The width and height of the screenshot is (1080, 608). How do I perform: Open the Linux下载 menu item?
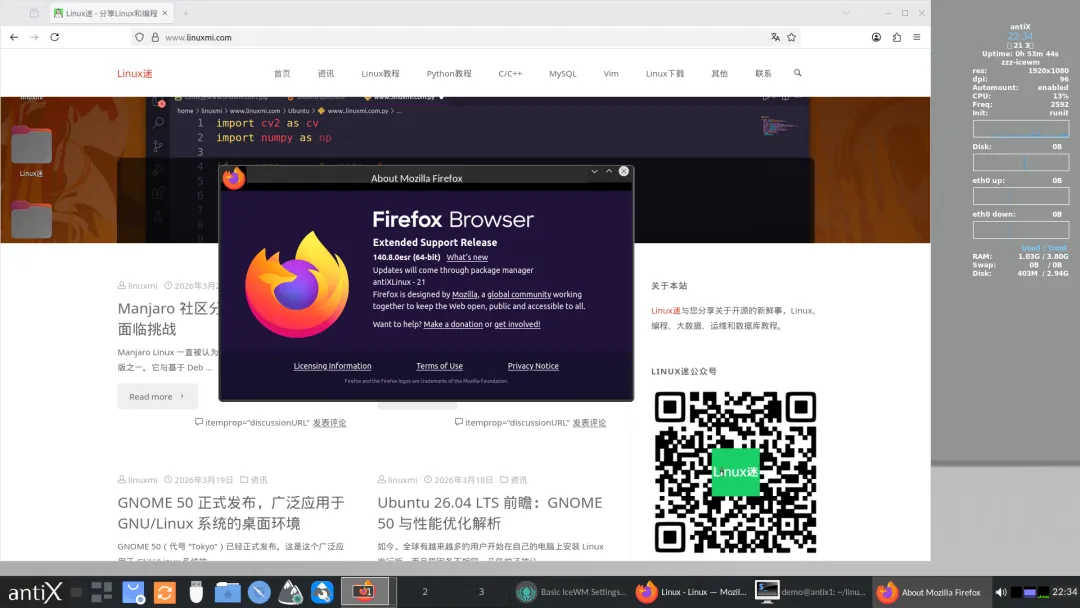(x=665, y=74)
